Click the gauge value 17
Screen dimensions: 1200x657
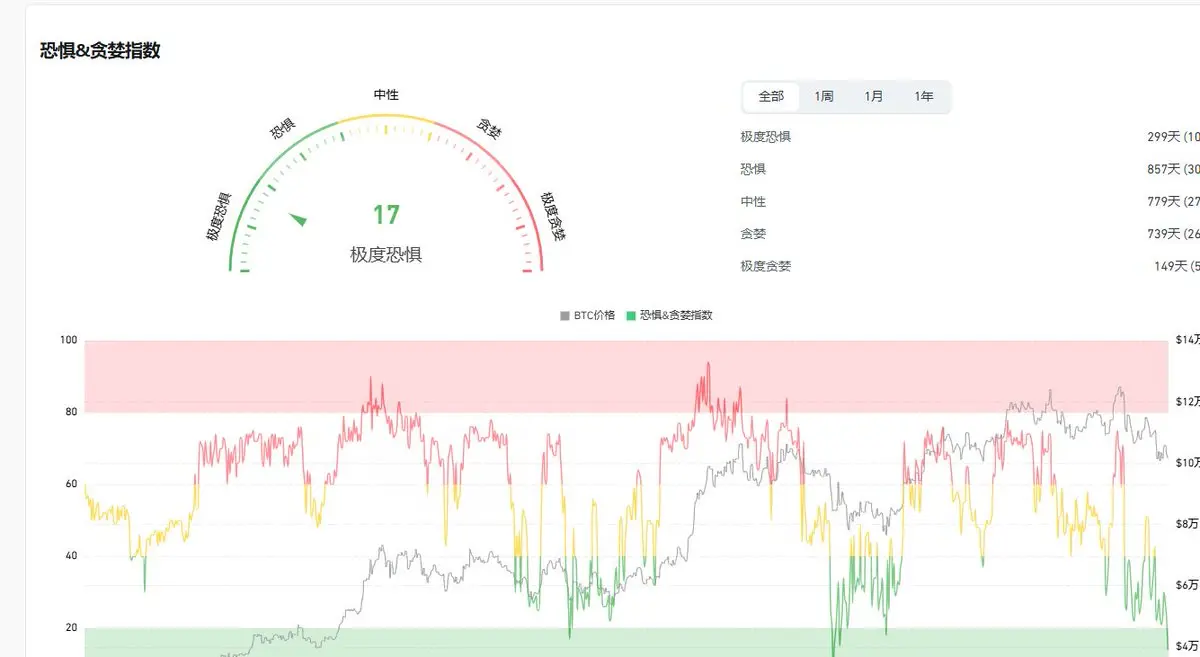(x=386, y=215)
